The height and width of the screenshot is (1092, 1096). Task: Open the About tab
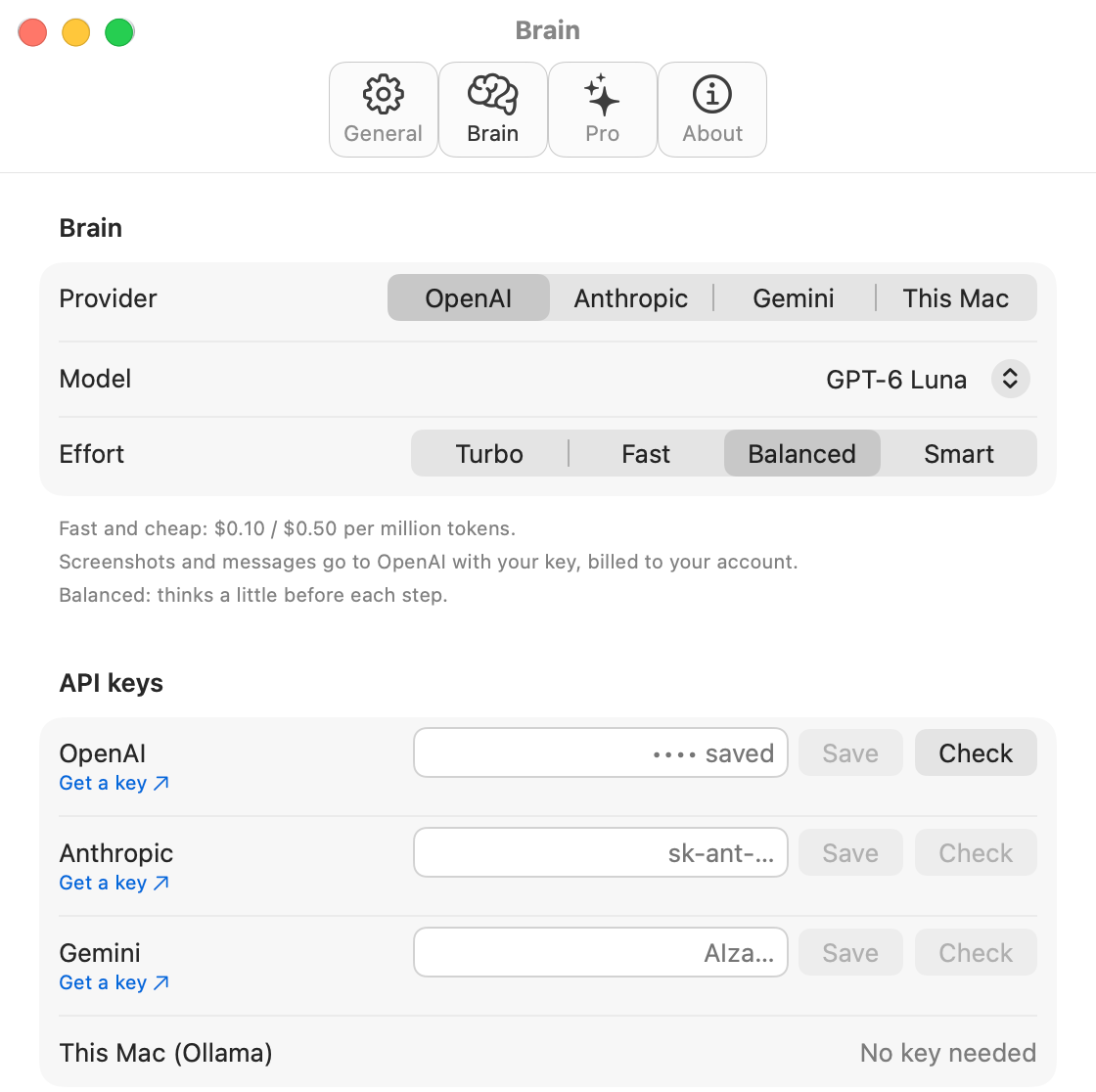coord(712,110)
